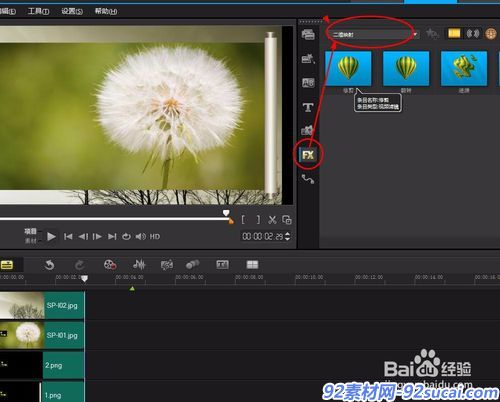Open the 帮助(H) menu
Screen dimensions: 500x402
tap(106, 11)
